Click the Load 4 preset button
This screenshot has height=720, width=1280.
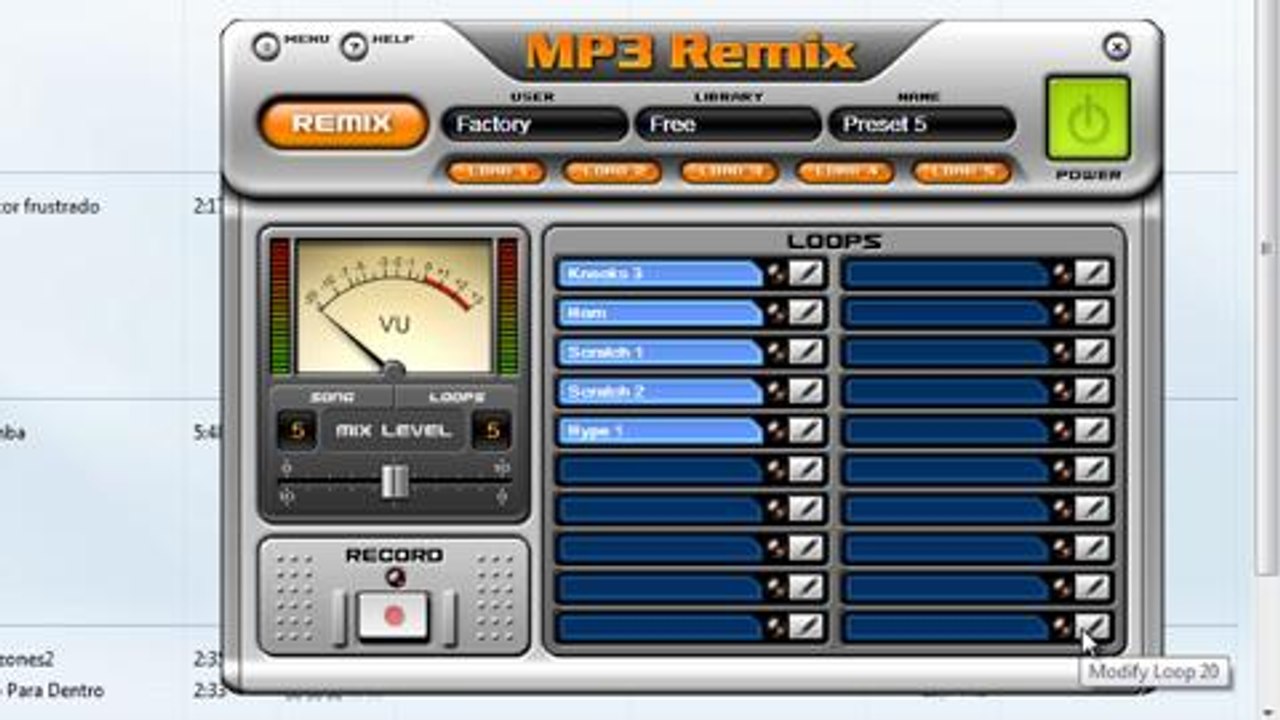[x=845, y=171]
